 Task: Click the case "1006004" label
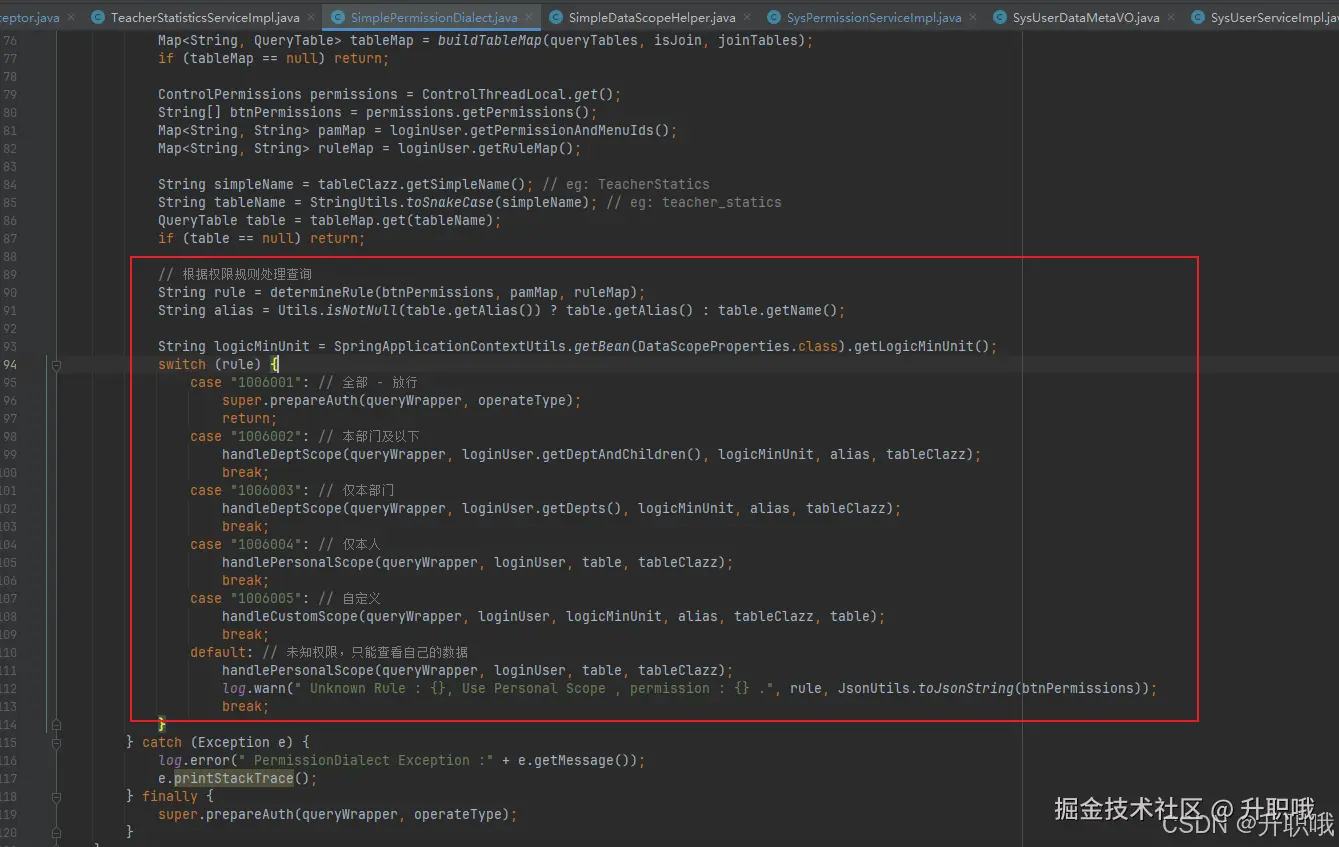tap(246, 545)
